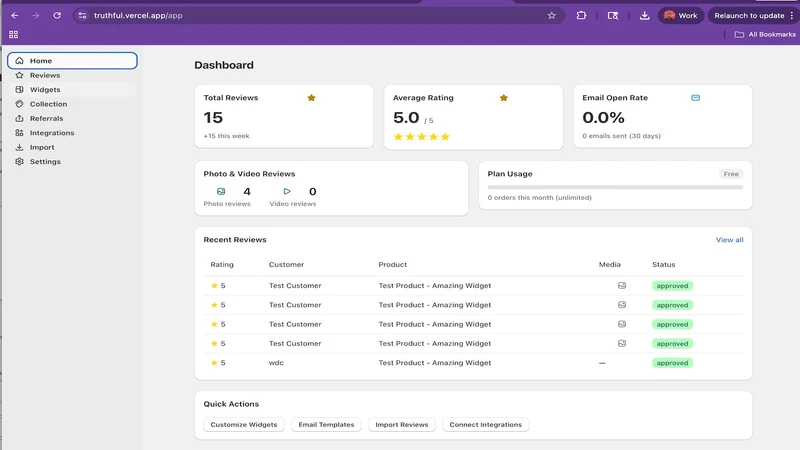The image size is (800, 450).
Task: Open View all recent reviews link
Action: point(730,240)
